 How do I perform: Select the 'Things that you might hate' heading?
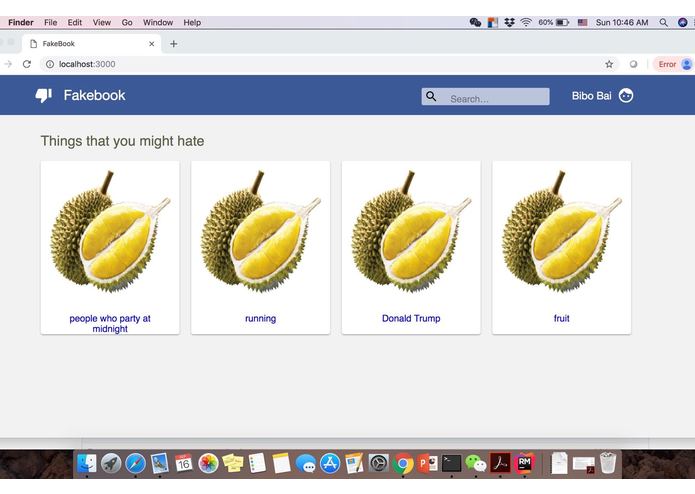tap(122, 141)
